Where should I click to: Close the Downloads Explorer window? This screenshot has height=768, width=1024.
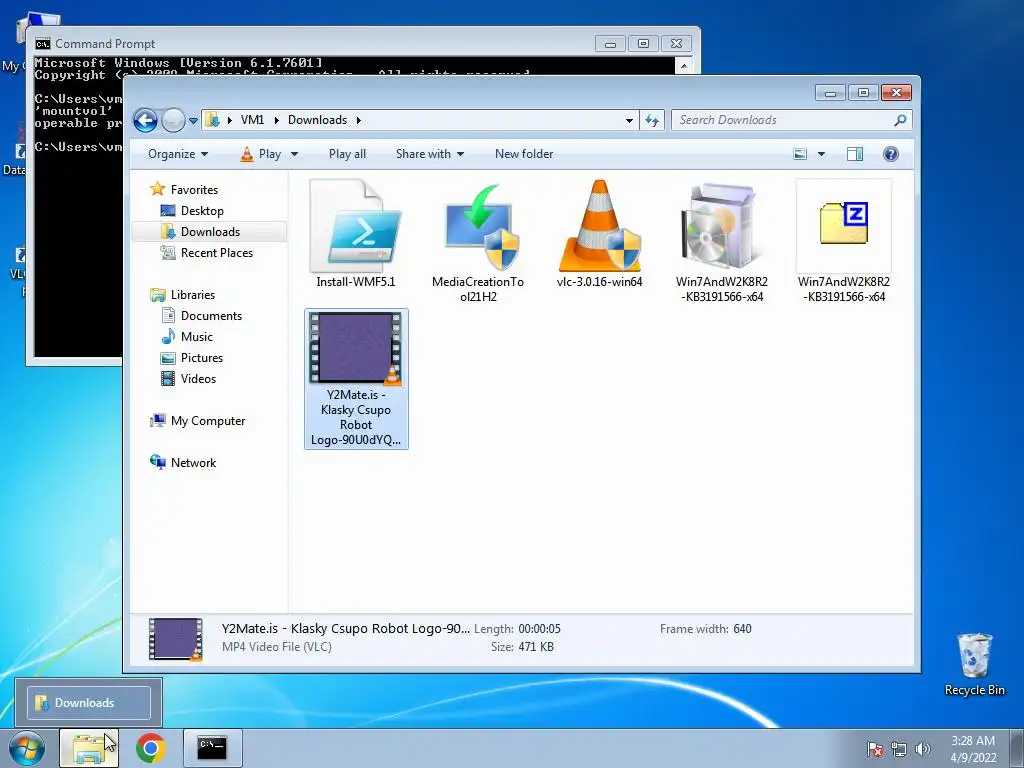click(x=896, y=93)
